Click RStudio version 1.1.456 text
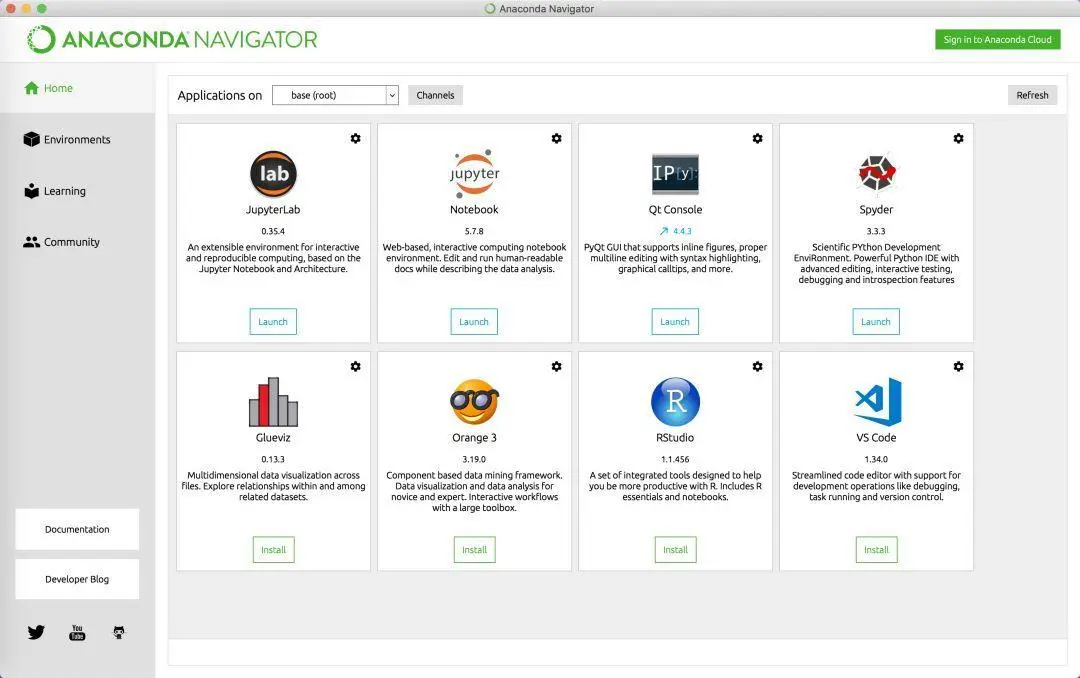1080x678 pixels. pos(675,459)
